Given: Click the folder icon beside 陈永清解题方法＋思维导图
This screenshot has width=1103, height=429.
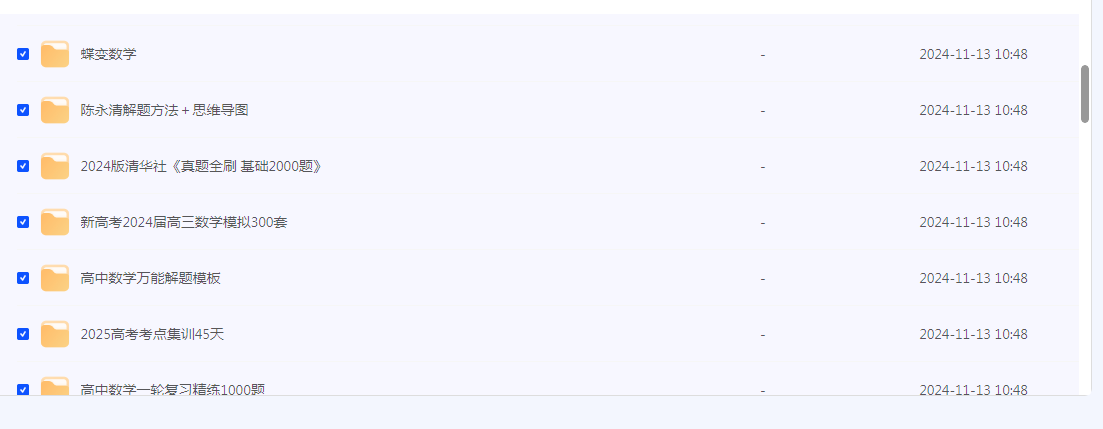Looking at the screenshot, I should coord(55,110).
